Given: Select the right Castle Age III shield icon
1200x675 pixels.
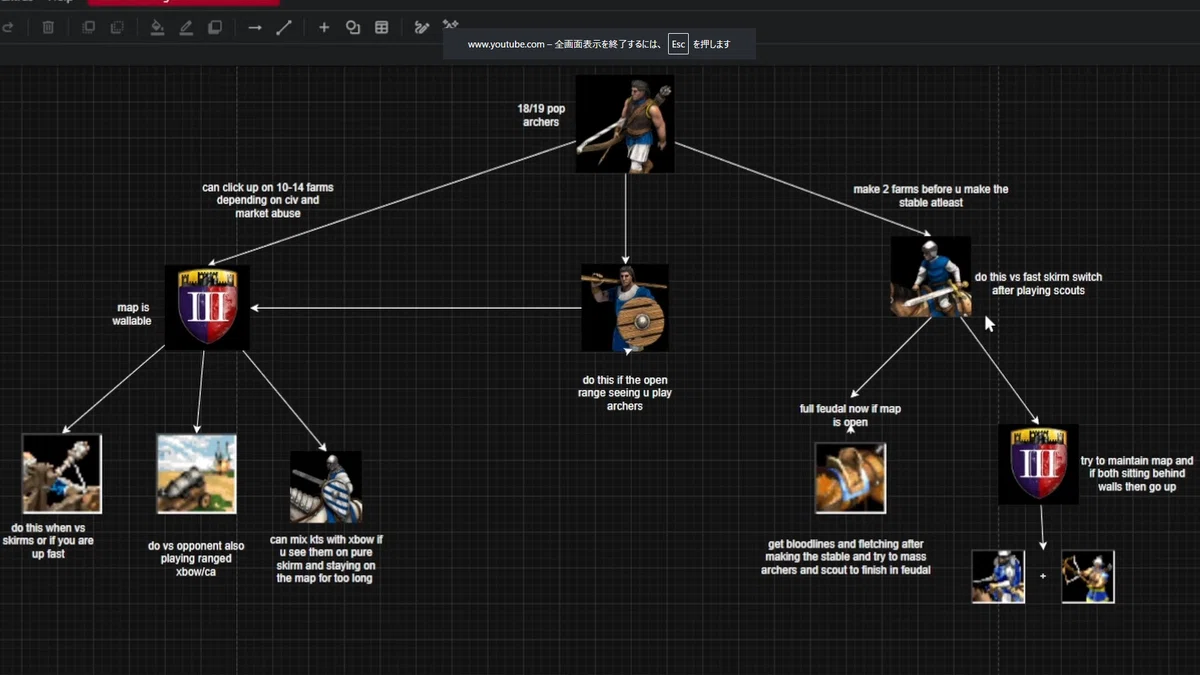Looking at the screenshot, I should point(1038,464).
